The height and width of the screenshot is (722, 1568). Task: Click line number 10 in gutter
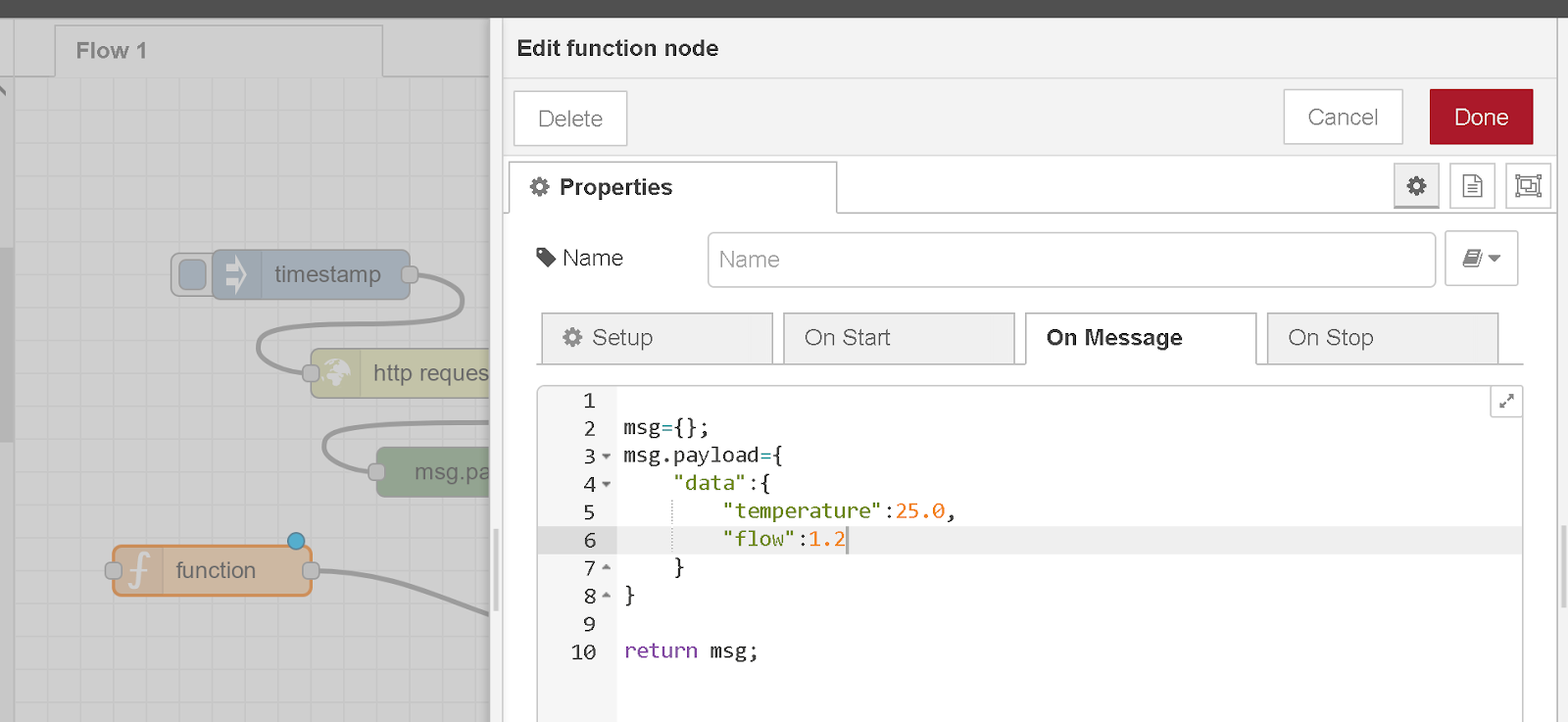coord(583,652)
